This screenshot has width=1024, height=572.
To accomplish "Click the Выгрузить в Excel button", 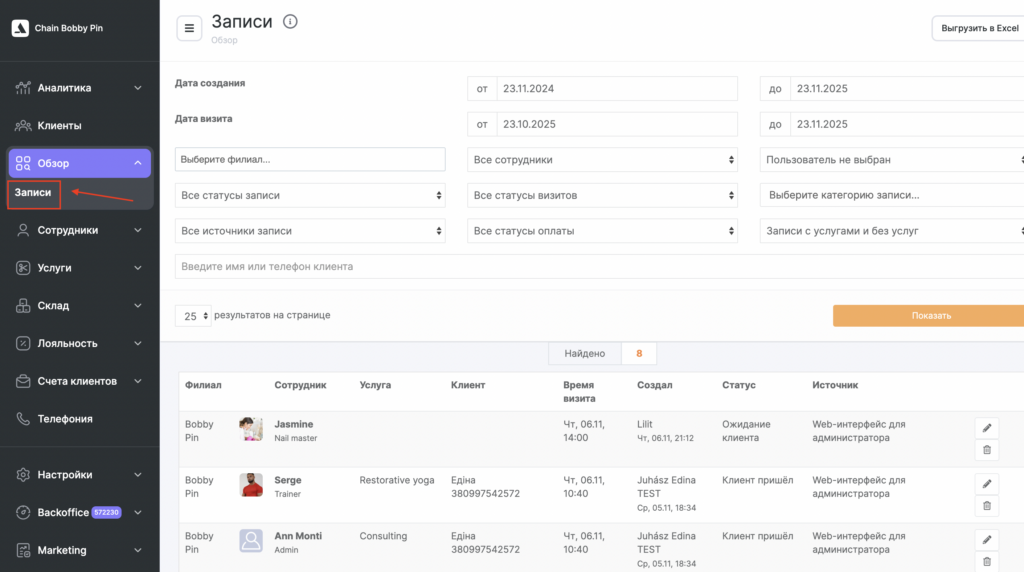I will point(978,28).
